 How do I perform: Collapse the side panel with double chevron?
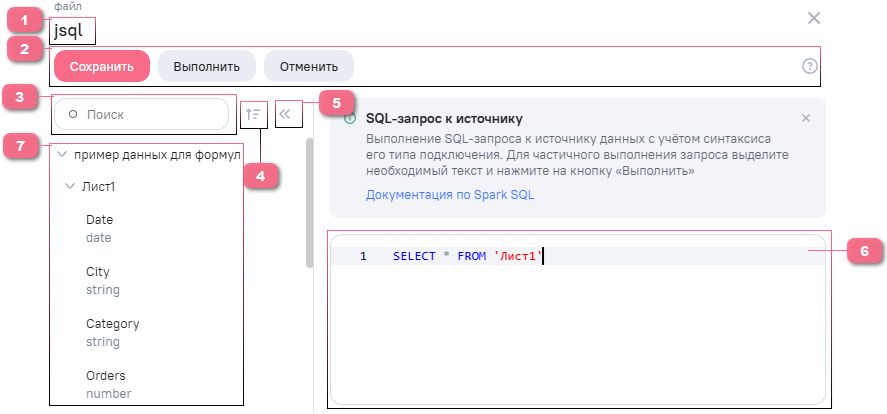[x=285, y=114]
